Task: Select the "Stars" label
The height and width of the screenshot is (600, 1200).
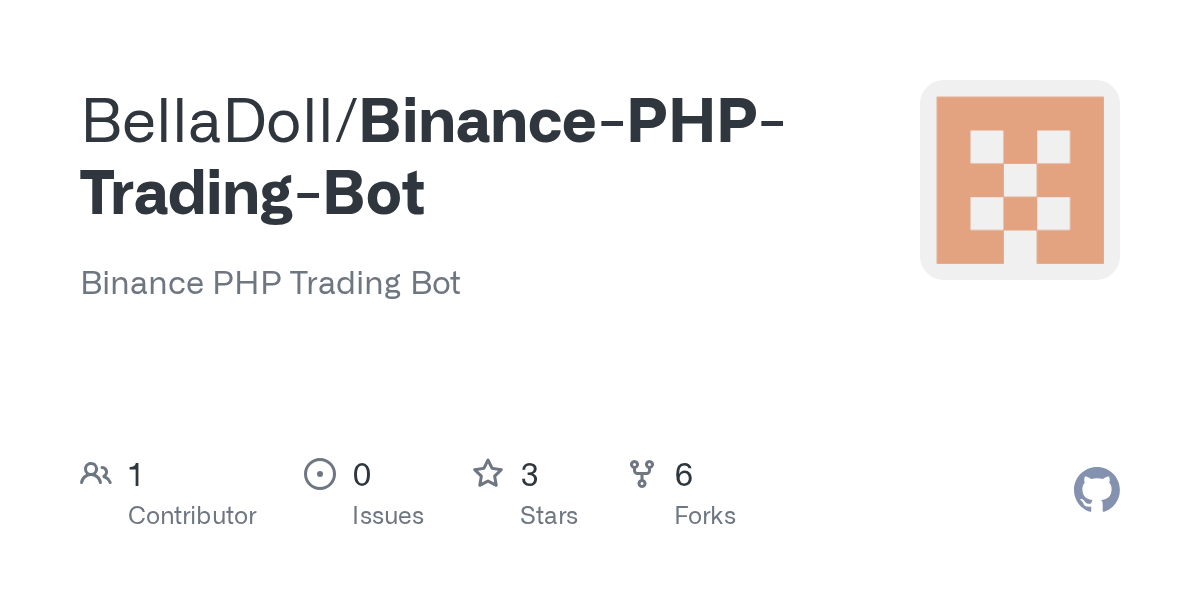Action: tap(549, 516)
